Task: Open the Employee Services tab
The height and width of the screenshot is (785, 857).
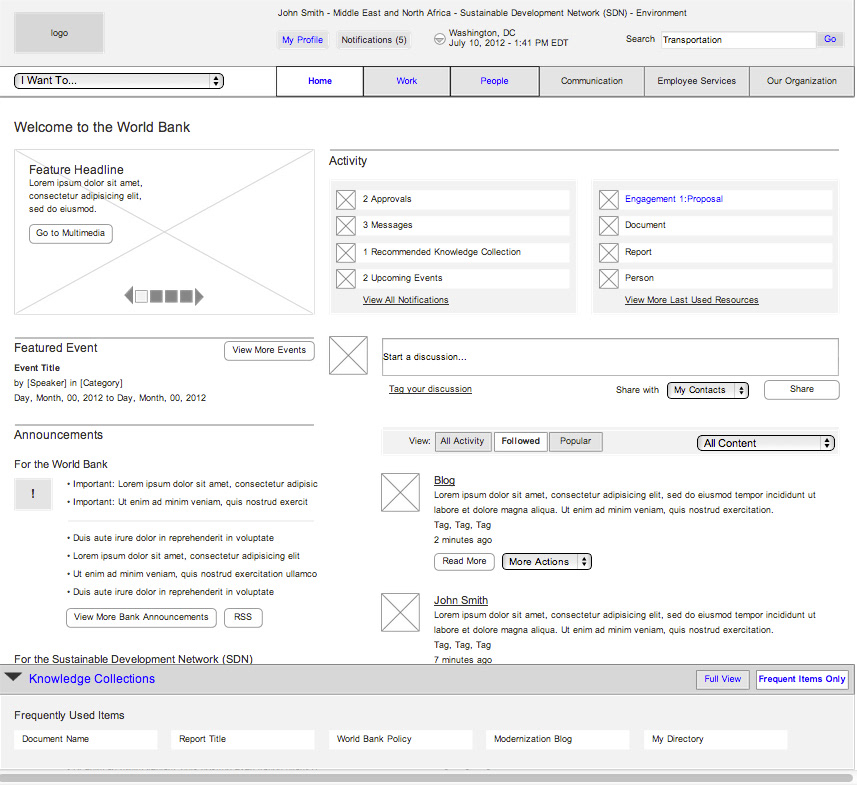Action: click(x=697, y=81)
